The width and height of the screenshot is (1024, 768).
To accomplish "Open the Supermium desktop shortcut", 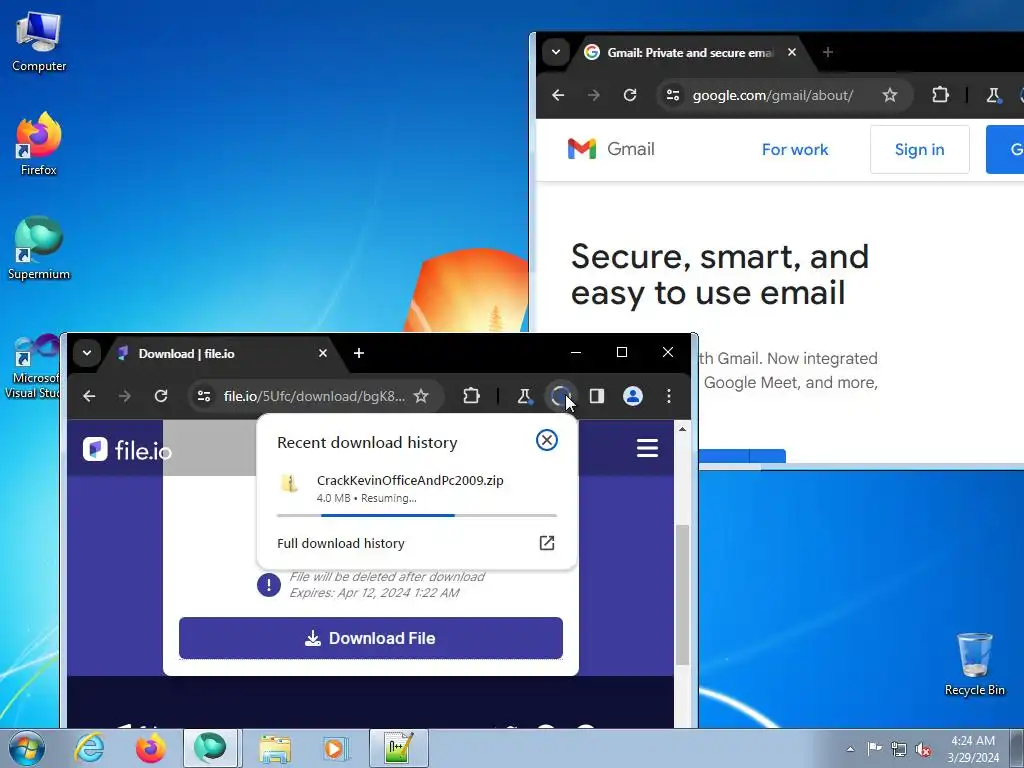I will (x=39, y=248).
